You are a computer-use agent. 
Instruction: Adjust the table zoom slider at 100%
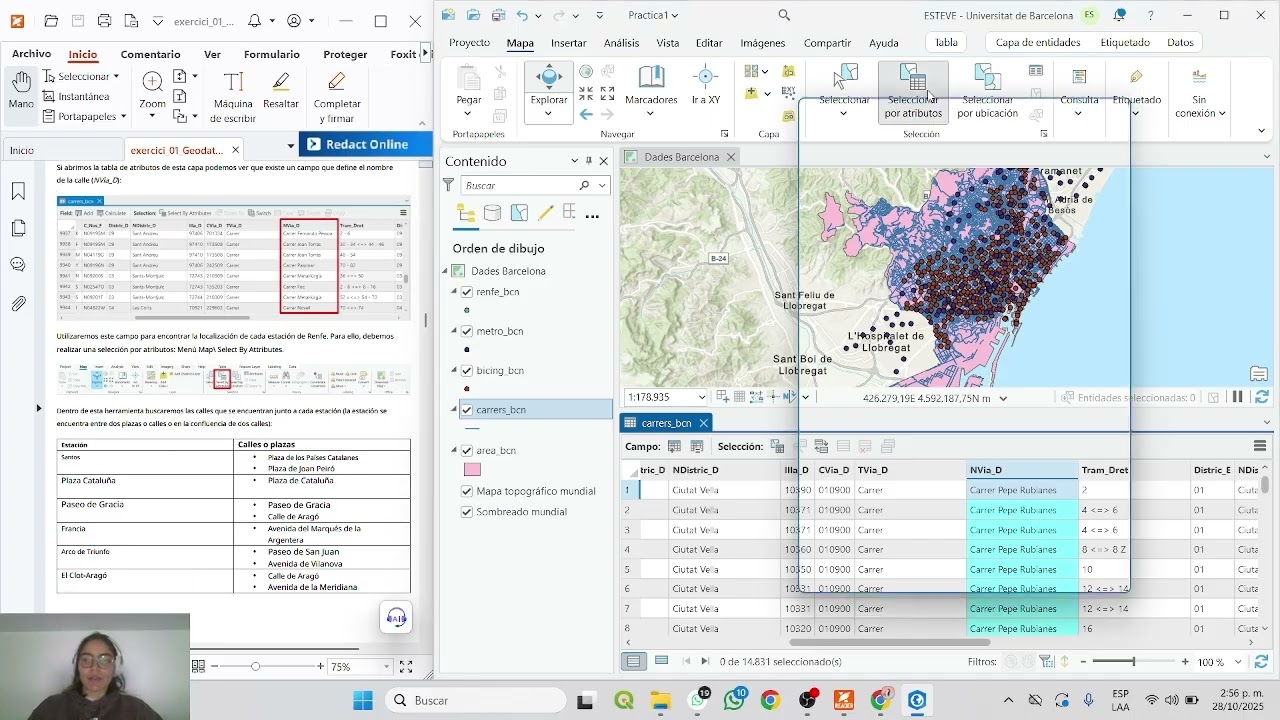(x=1133, y=662)
